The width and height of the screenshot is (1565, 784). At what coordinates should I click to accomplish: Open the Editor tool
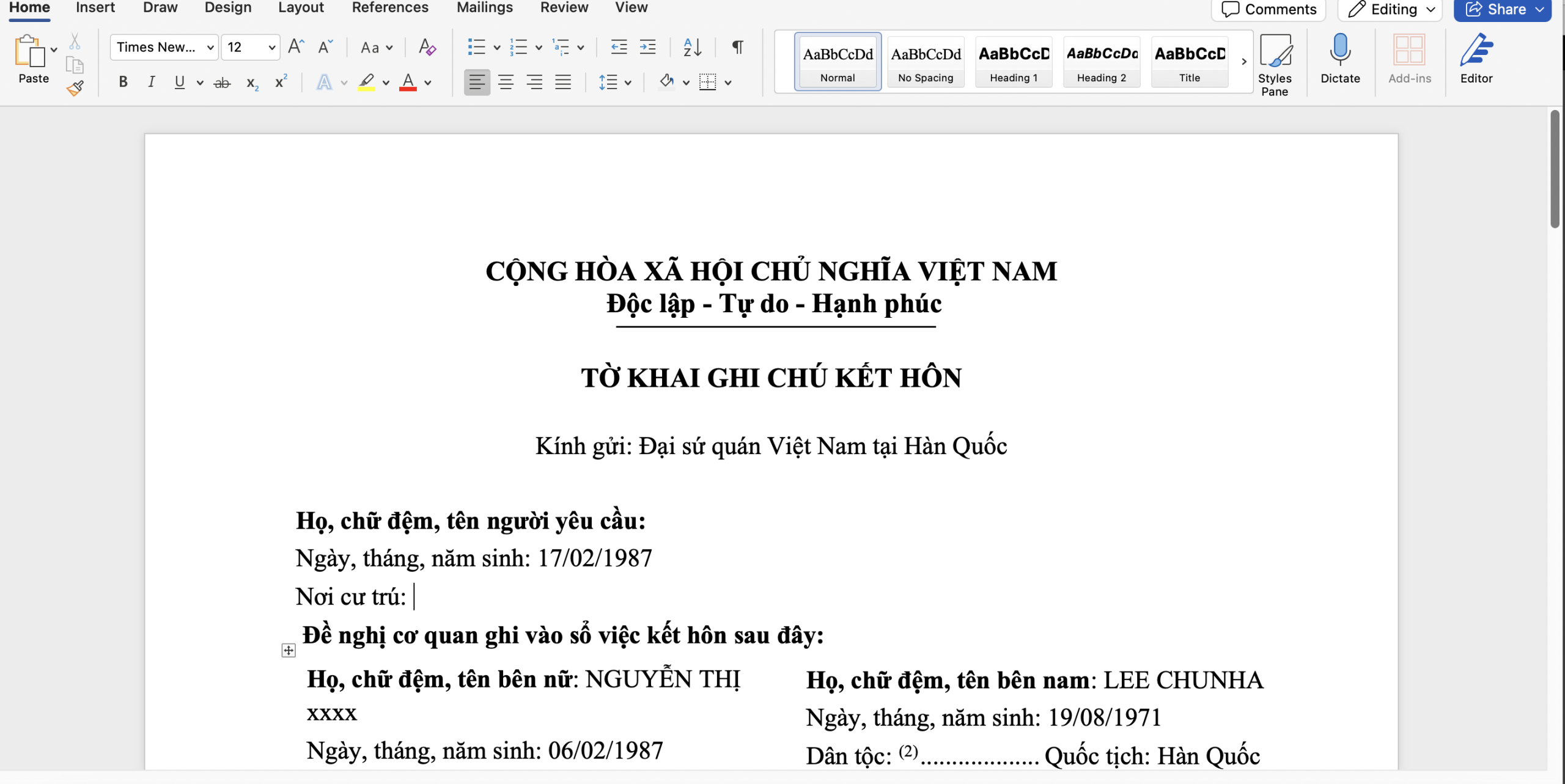tap(1476, 59)
